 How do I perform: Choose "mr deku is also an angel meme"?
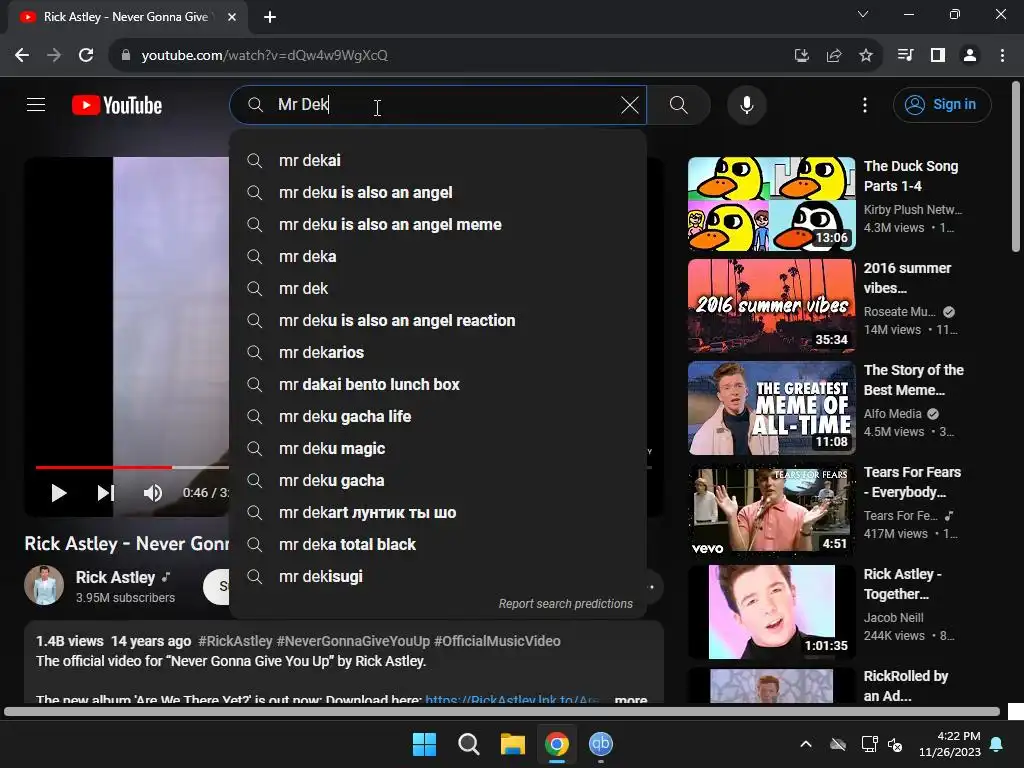438,224
